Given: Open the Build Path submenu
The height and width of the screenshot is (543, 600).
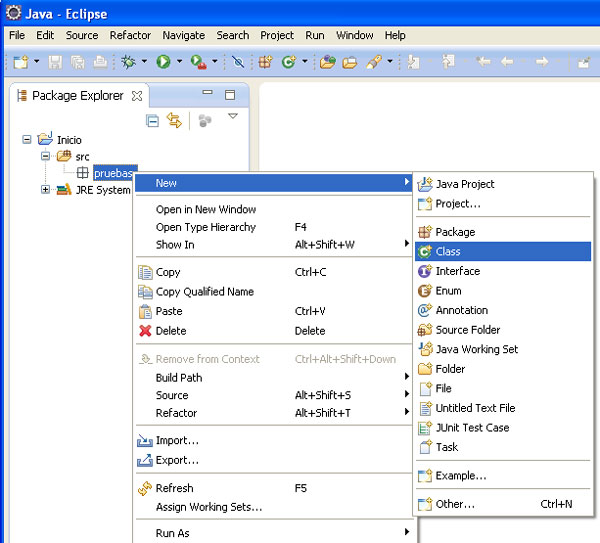Looking at the screenshot, I should pos(274,378).
